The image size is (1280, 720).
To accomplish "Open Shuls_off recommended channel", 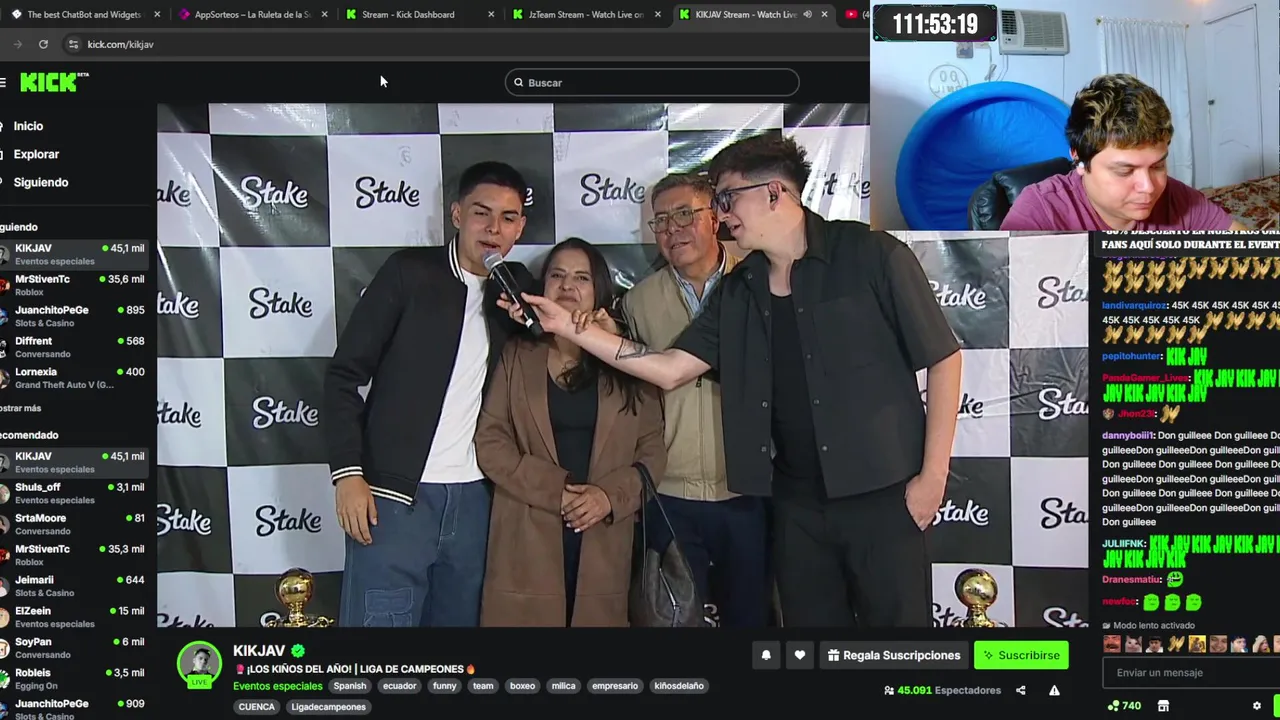I will (x=75, y=493).
